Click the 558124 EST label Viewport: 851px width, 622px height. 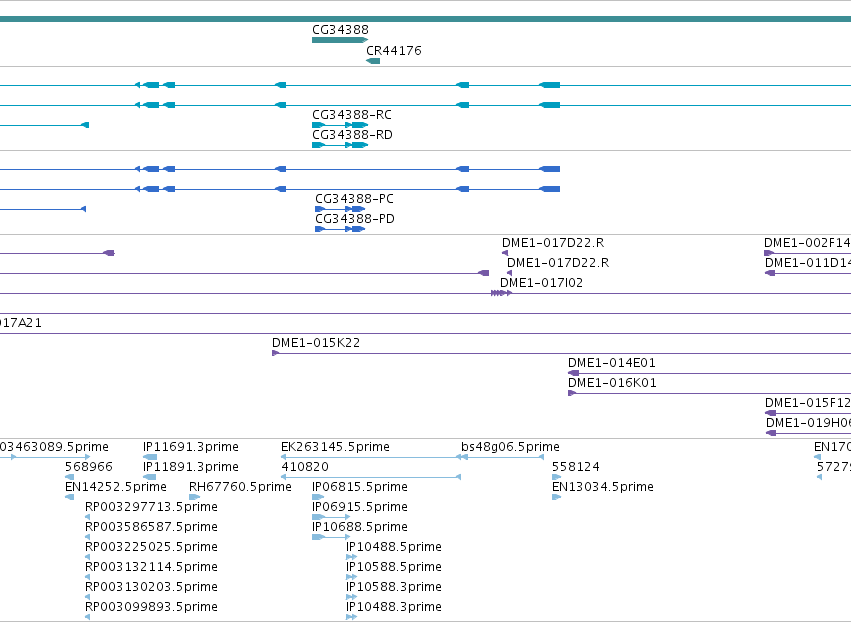click(x=575, y=467)
